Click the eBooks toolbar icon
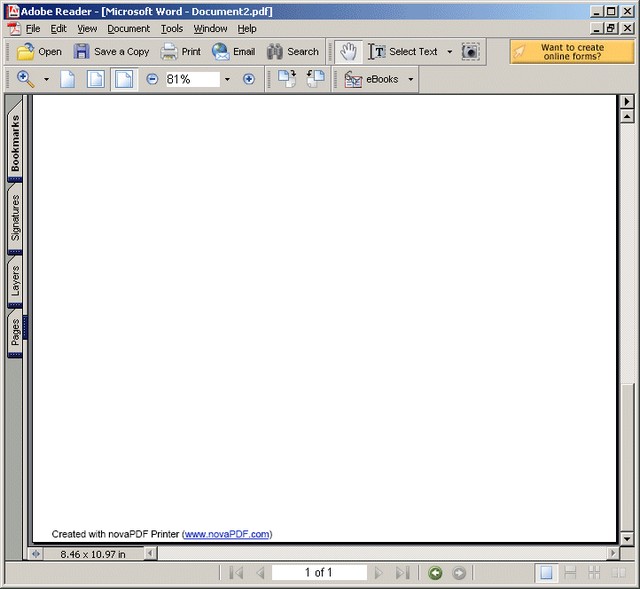This screenshot has height=589, width=640. pyautogui.click(x=353, y=79)
